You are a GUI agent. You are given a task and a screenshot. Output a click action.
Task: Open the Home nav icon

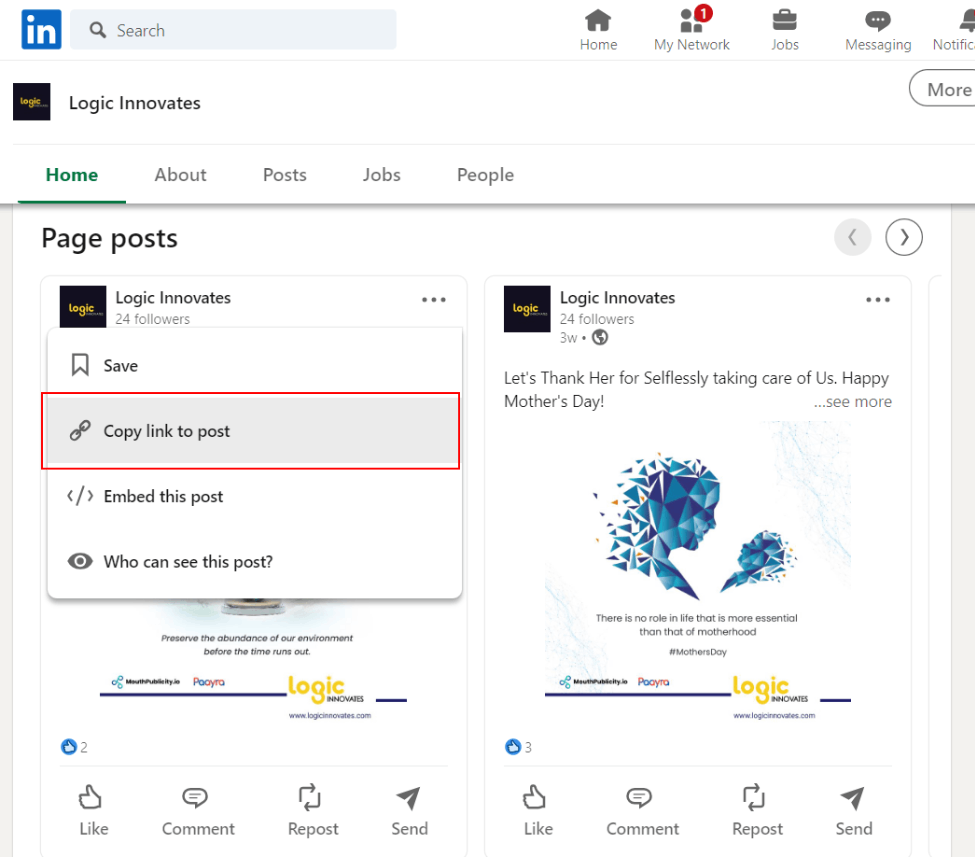598,30
